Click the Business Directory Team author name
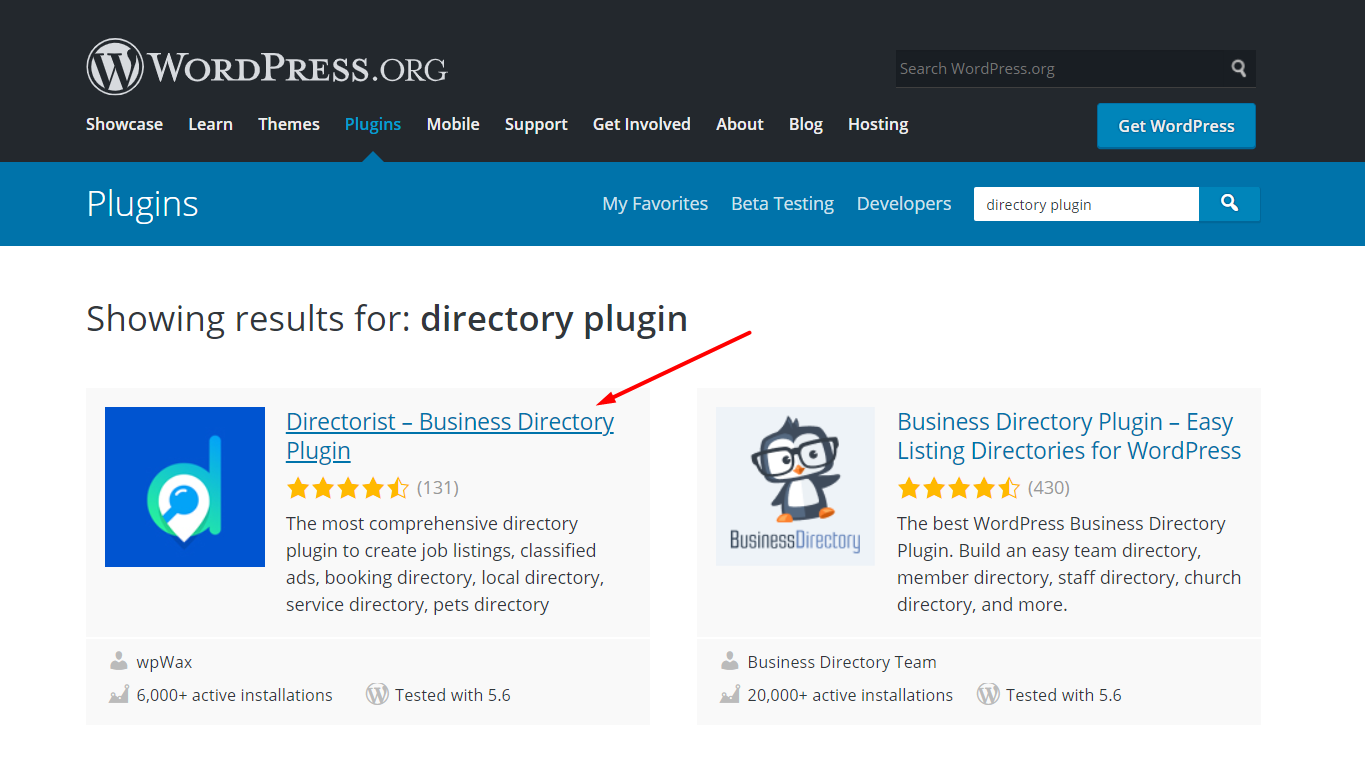This screenshot has width=1365, height=763. pyautogui.click(x=842, y=662)
